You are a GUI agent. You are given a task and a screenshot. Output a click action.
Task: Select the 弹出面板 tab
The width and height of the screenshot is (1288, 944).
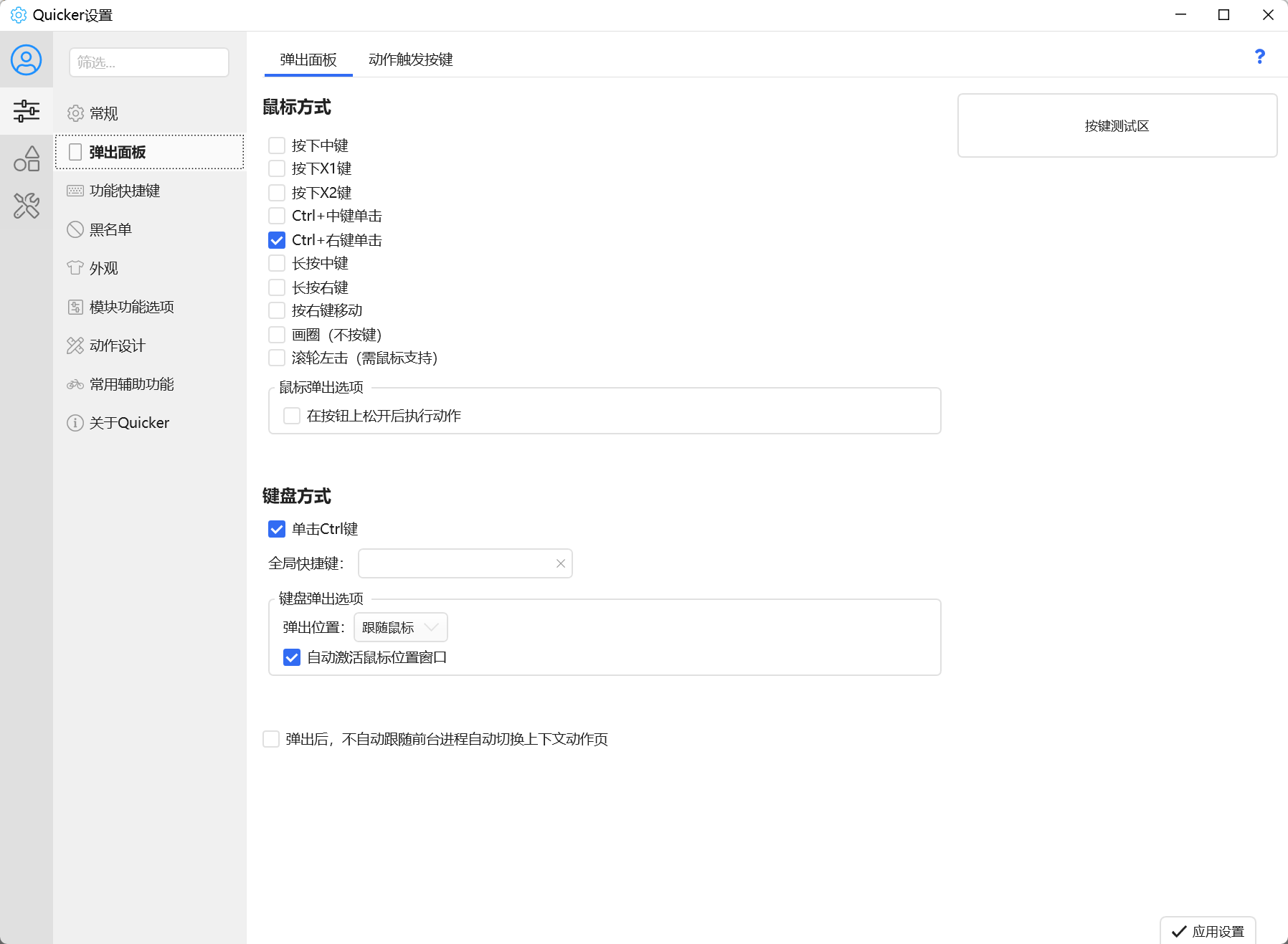pos(308,59)
